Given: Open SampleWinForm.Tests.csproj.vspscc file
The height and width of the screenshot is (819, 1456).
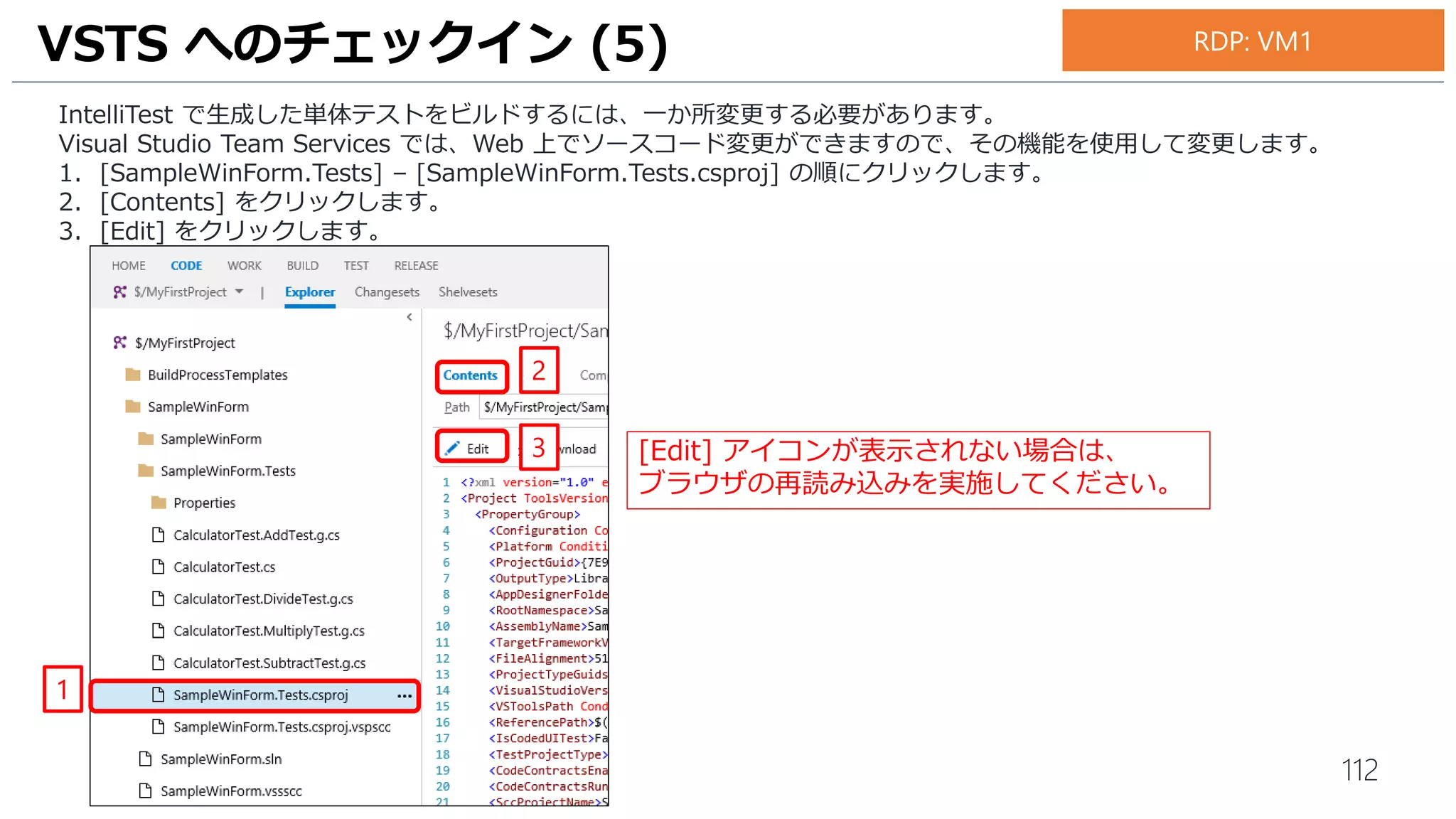Looking at the screenshot, I should [282, 727].
